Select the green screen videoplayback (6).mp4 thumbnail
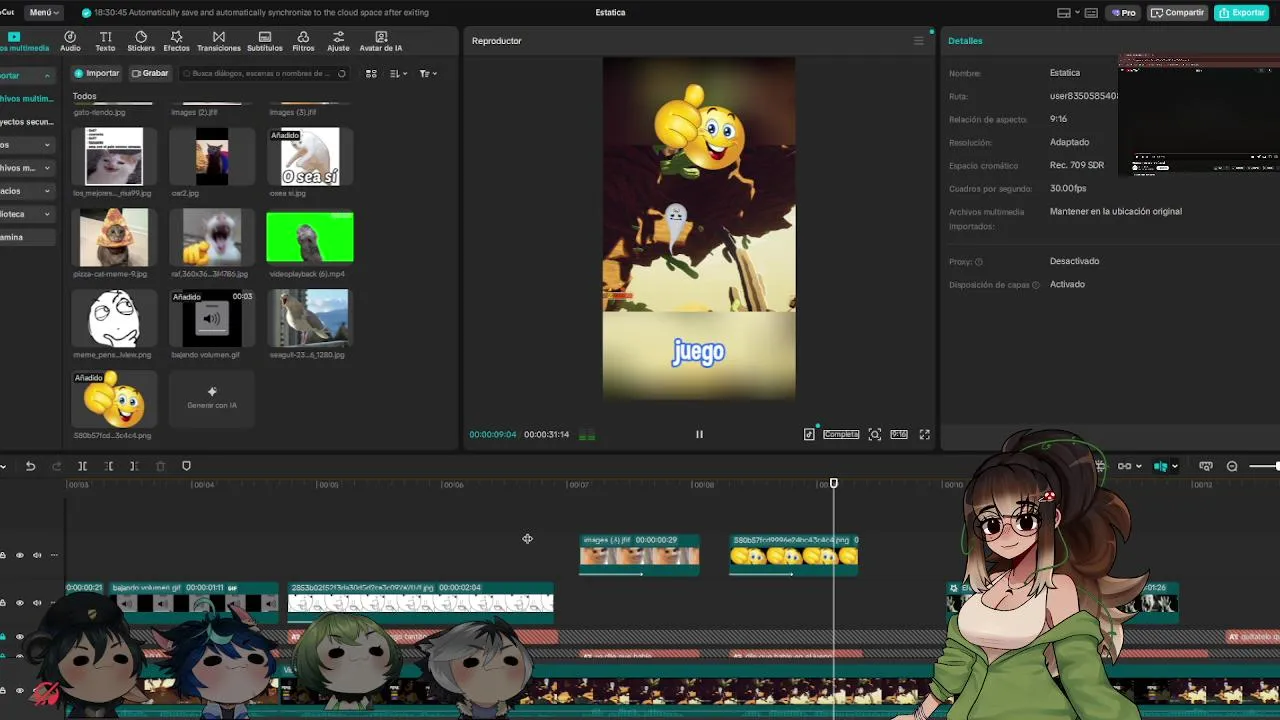The width and height of the screenshot is (1280, 720). pyautogui.click(x=310, y=237)
